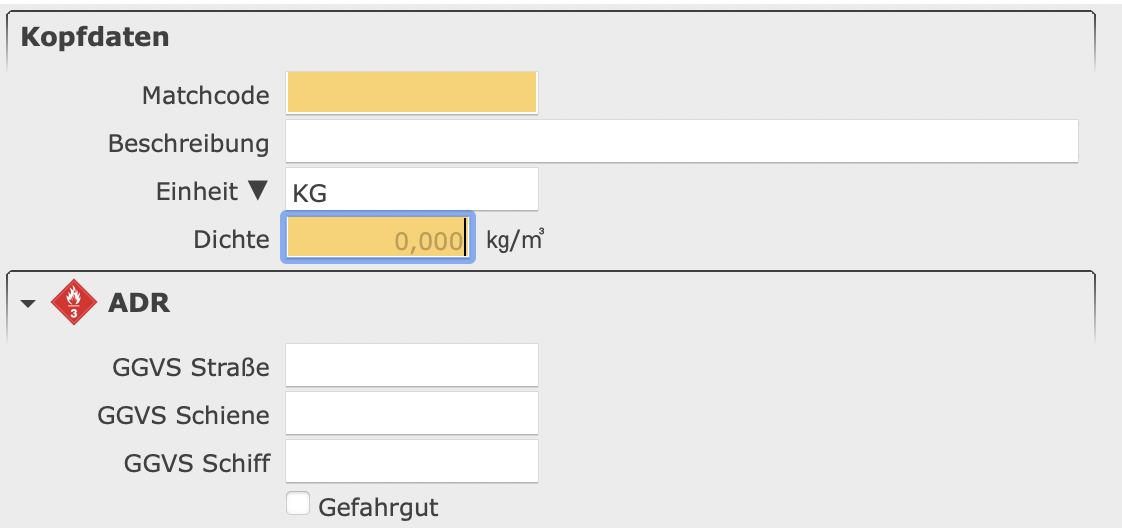Click into the Beschreibung text field

pos(681,141)
